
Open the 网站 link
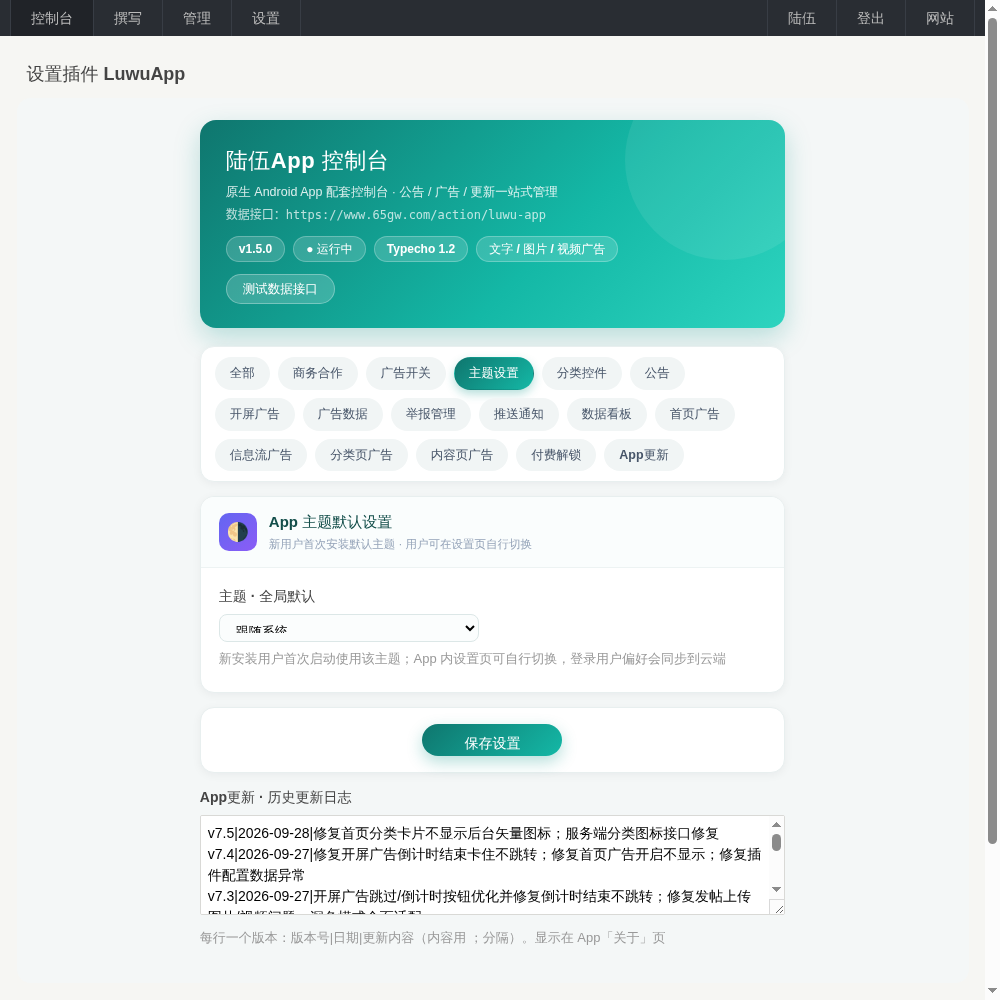pos(939,18)
